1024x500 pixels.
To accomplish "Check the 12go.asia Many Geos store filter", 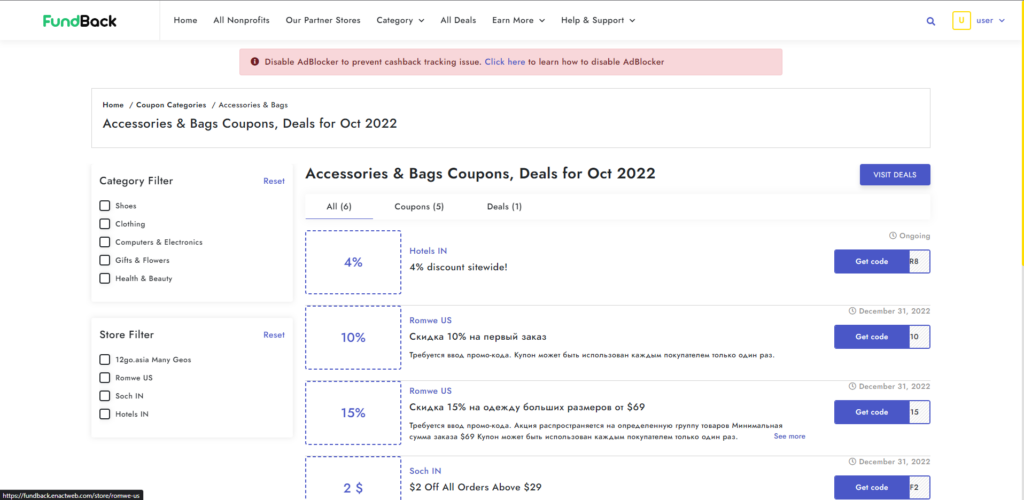I will (104, 360).
